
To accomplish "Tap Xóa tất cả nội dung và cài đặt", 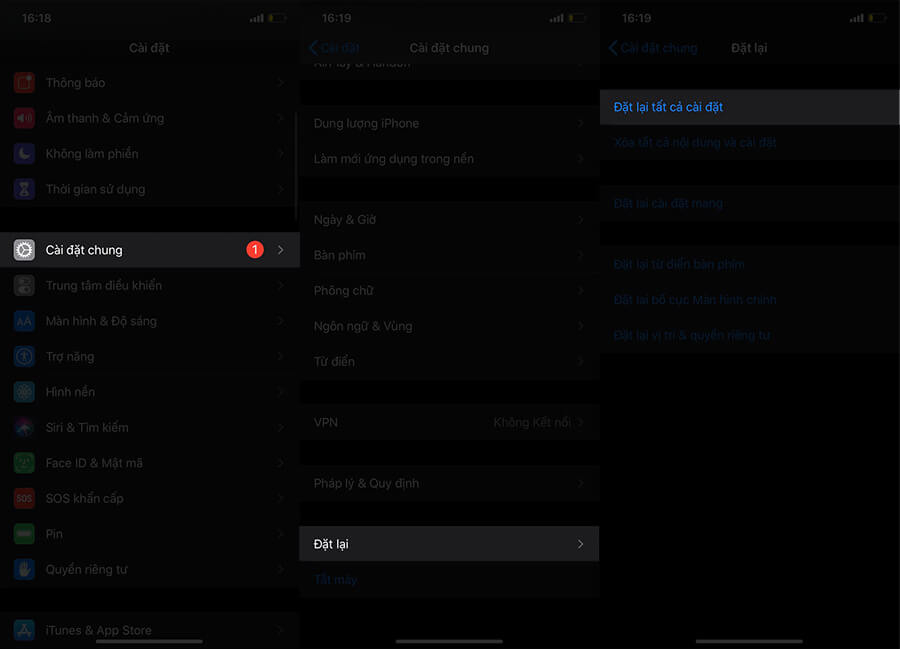I will click(x=695, y=143).
